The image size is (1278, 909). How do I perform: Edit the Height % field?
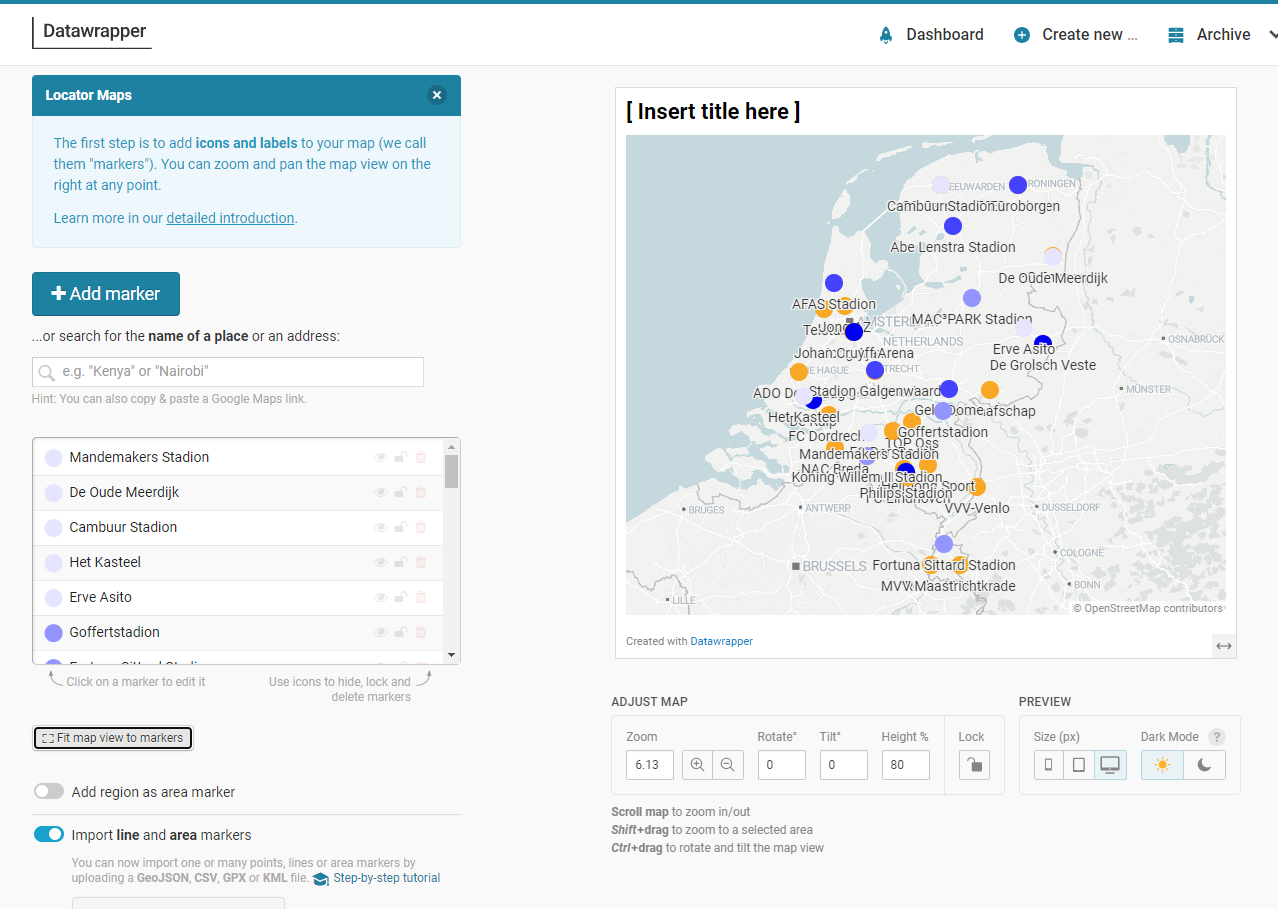[x=906, y=765]
